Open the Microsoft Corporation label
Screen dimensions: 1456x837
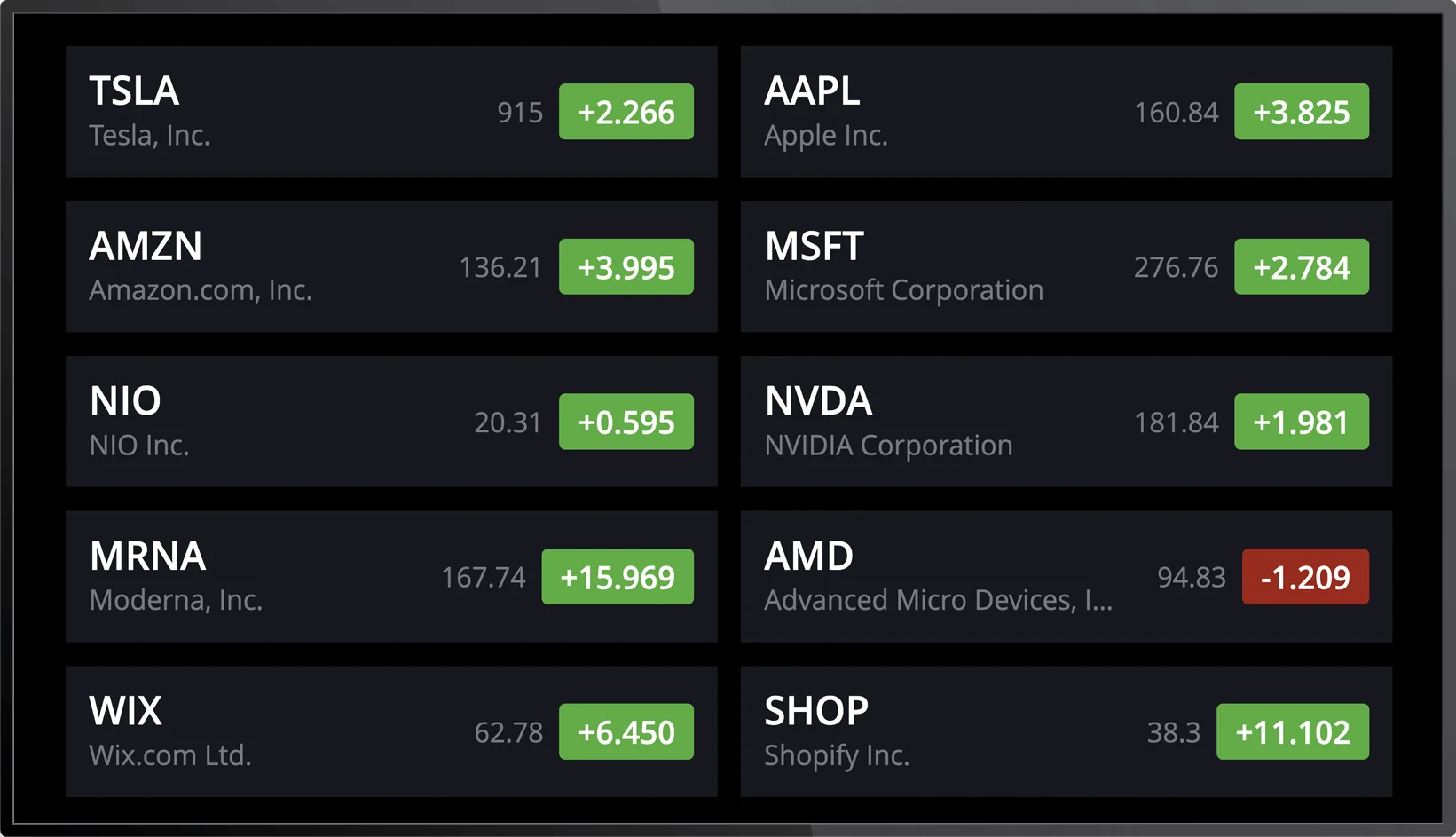pos(903,290)
